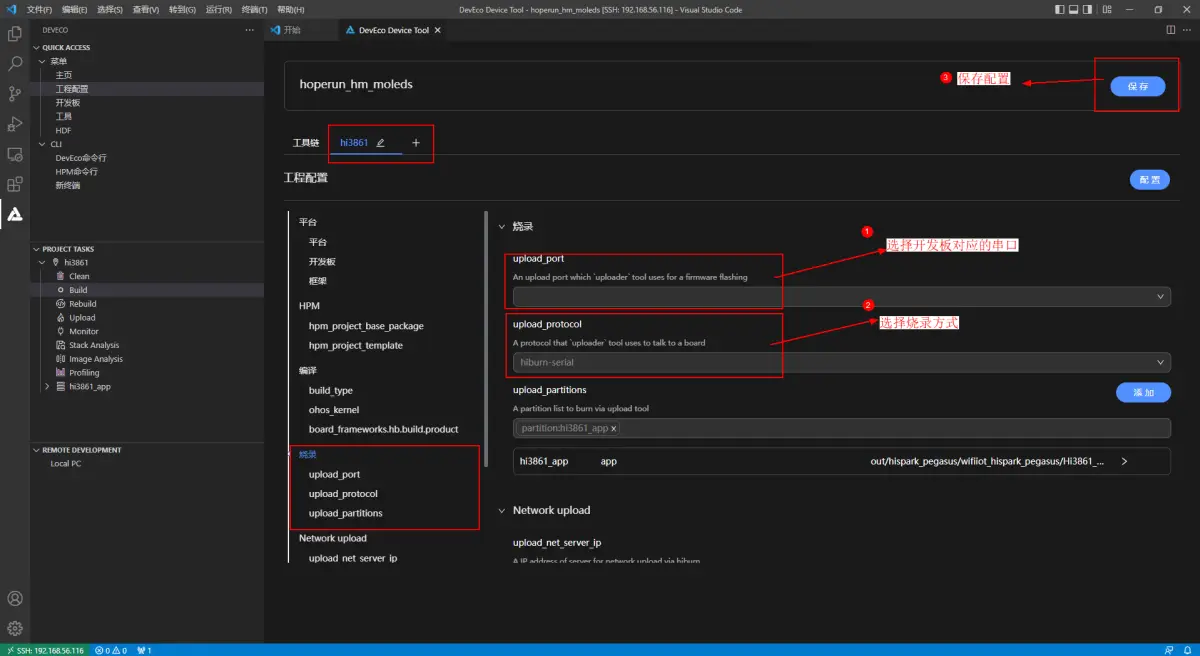Toggle bottom panel layout icon
The image size is (1200, 656).
[x=1074, y=9]
